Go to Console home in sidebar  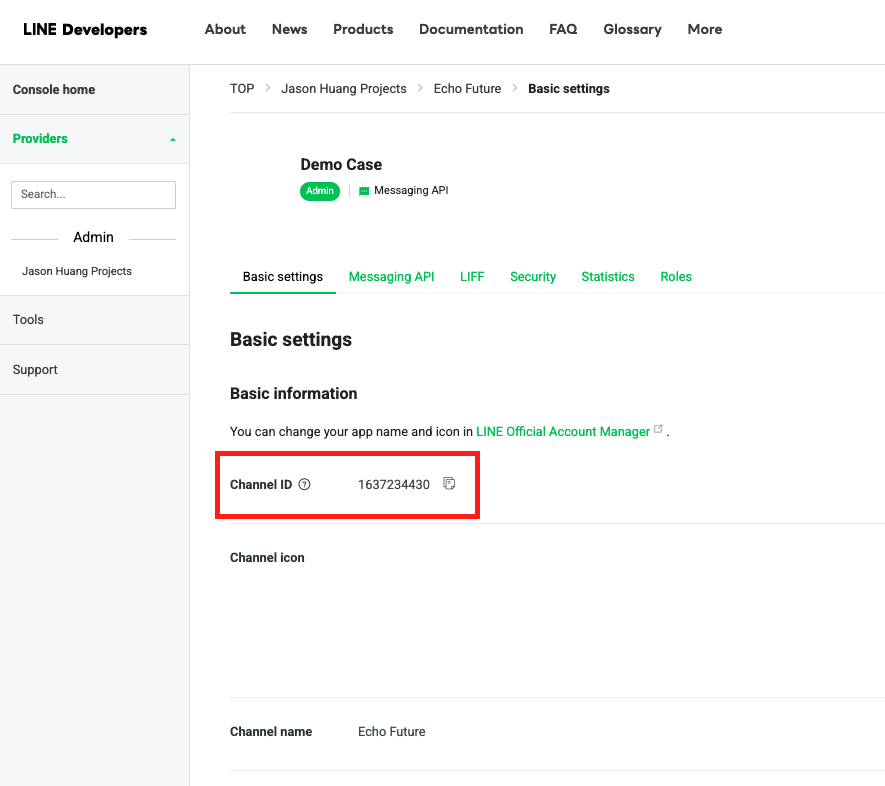54,89
